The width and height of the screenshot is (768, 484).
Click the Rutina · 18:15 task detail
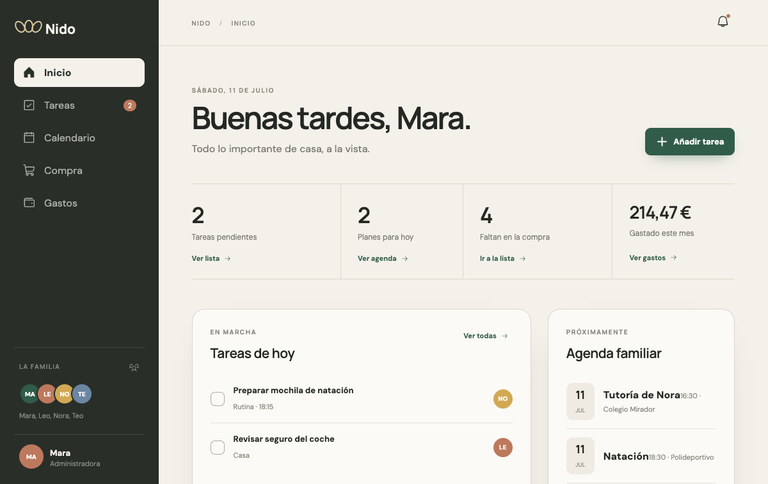tap(253, 407)
